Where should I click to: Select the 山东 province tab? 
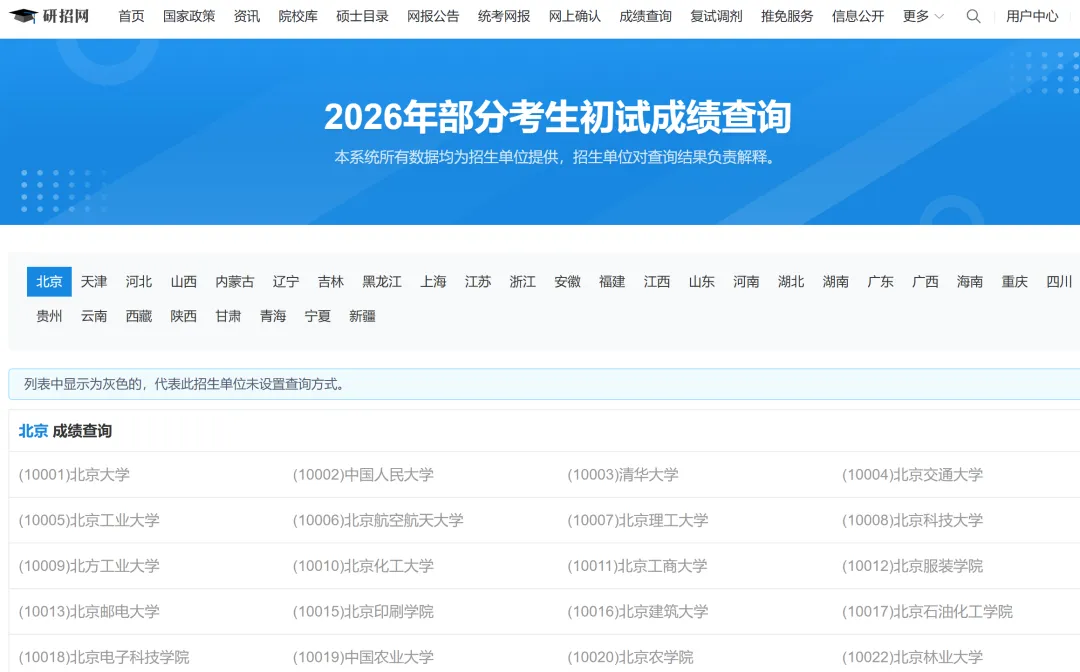coord(701,282)
